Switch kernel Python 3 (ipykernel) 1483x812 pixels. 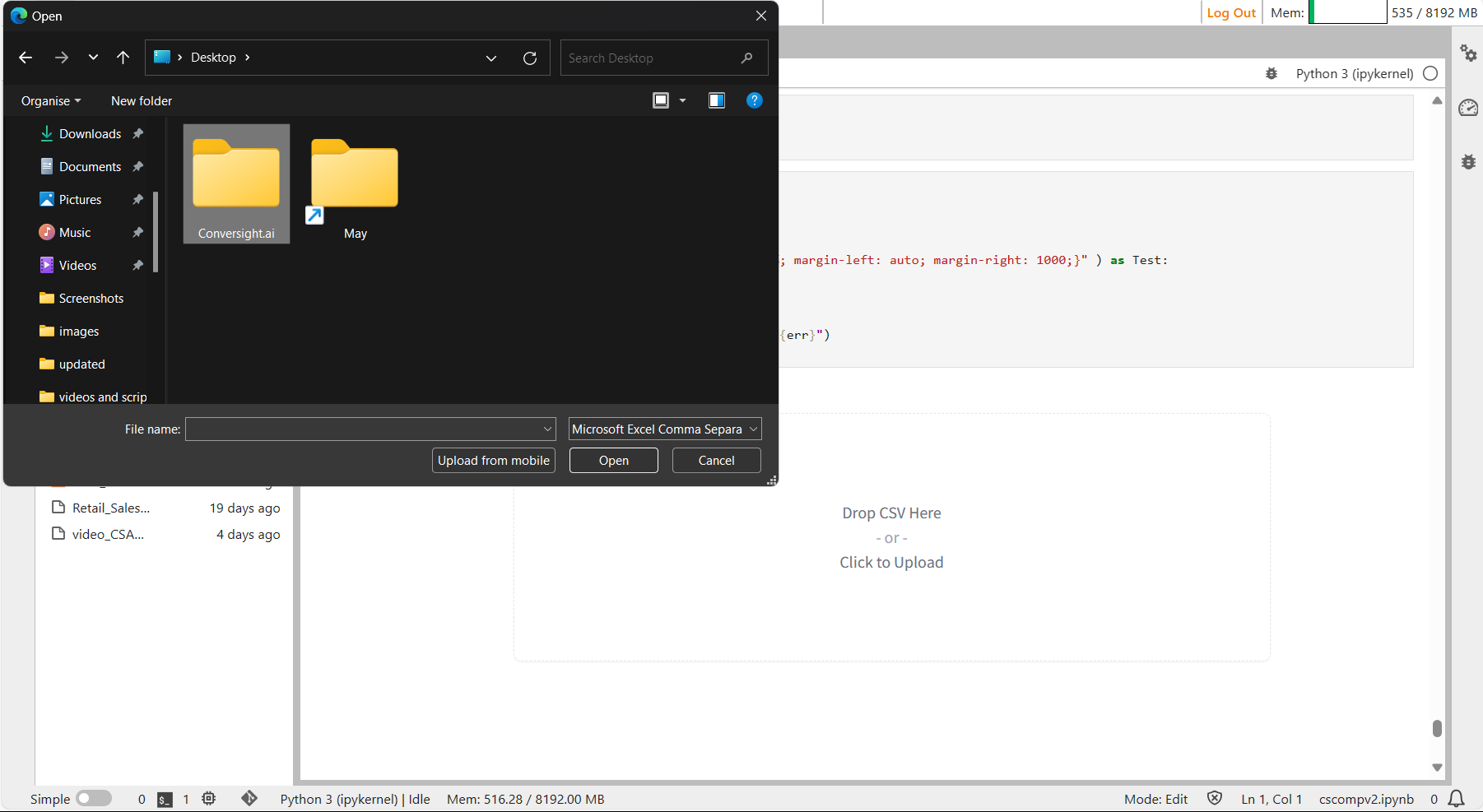tap(1355, 73)
